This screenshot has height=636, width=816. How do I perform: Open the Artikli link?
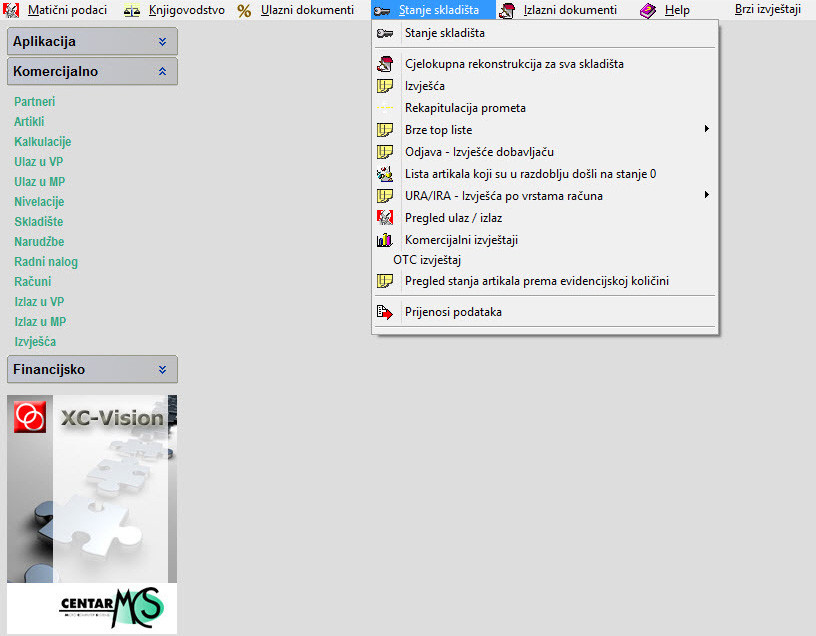tap(29, 121)
